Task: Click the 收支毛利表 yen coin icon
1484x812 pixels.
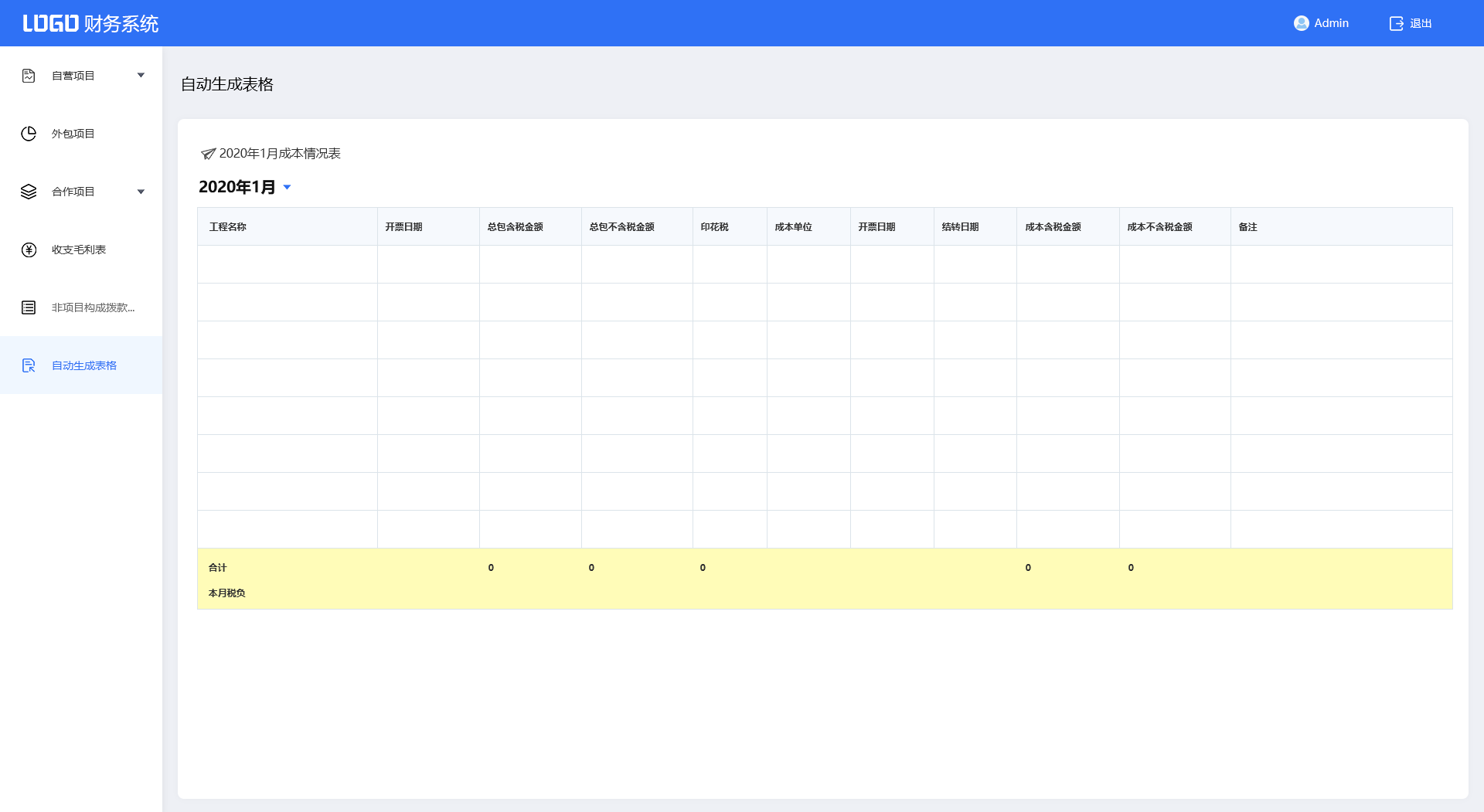Action: [x=29, y=250]
